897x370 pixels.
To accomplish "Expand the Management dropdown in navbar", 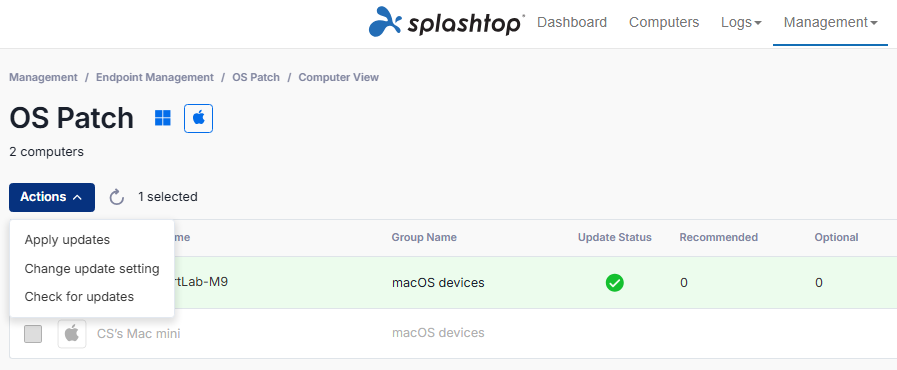I will [830, 22].
